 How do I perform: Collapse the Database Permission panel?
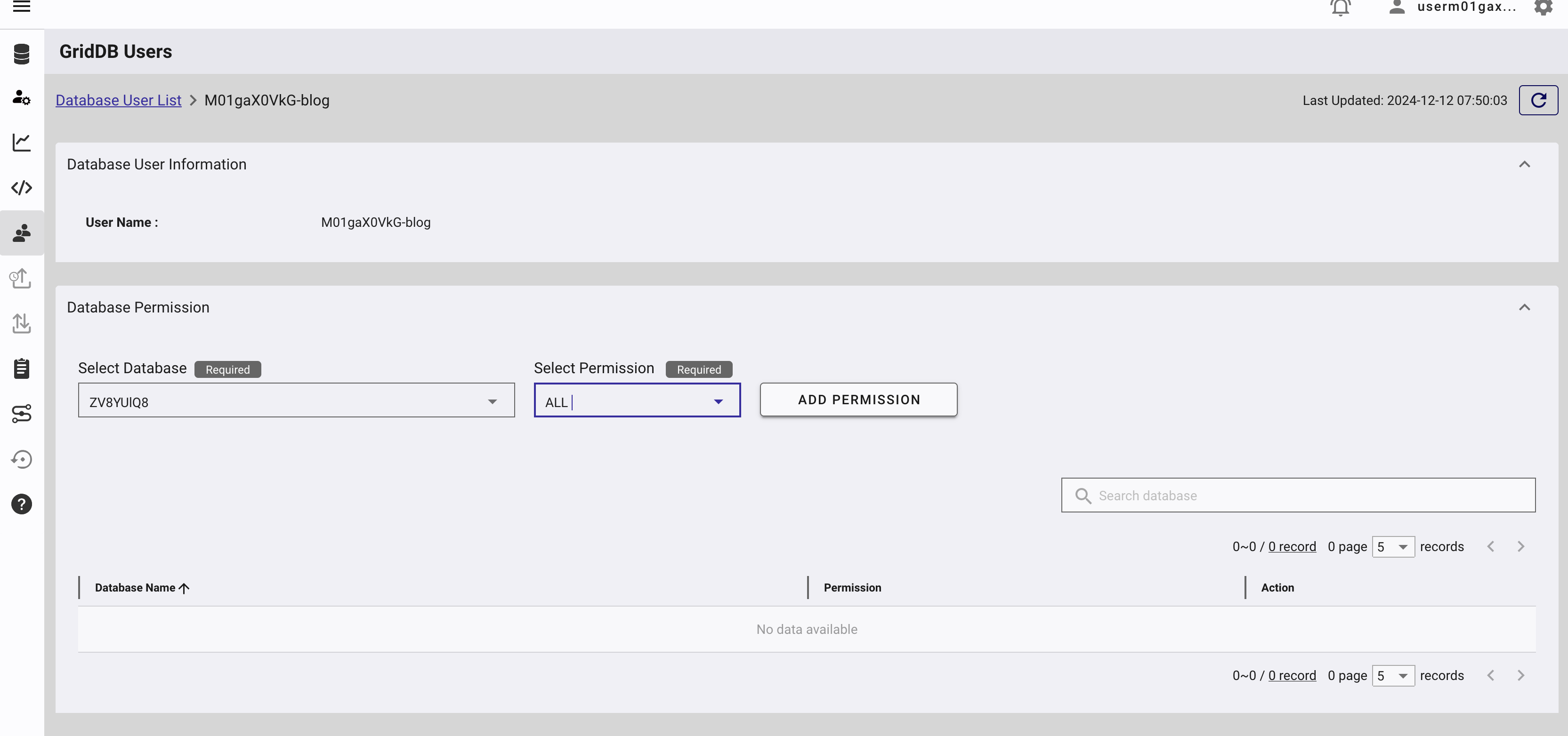tap(1524, 307)
